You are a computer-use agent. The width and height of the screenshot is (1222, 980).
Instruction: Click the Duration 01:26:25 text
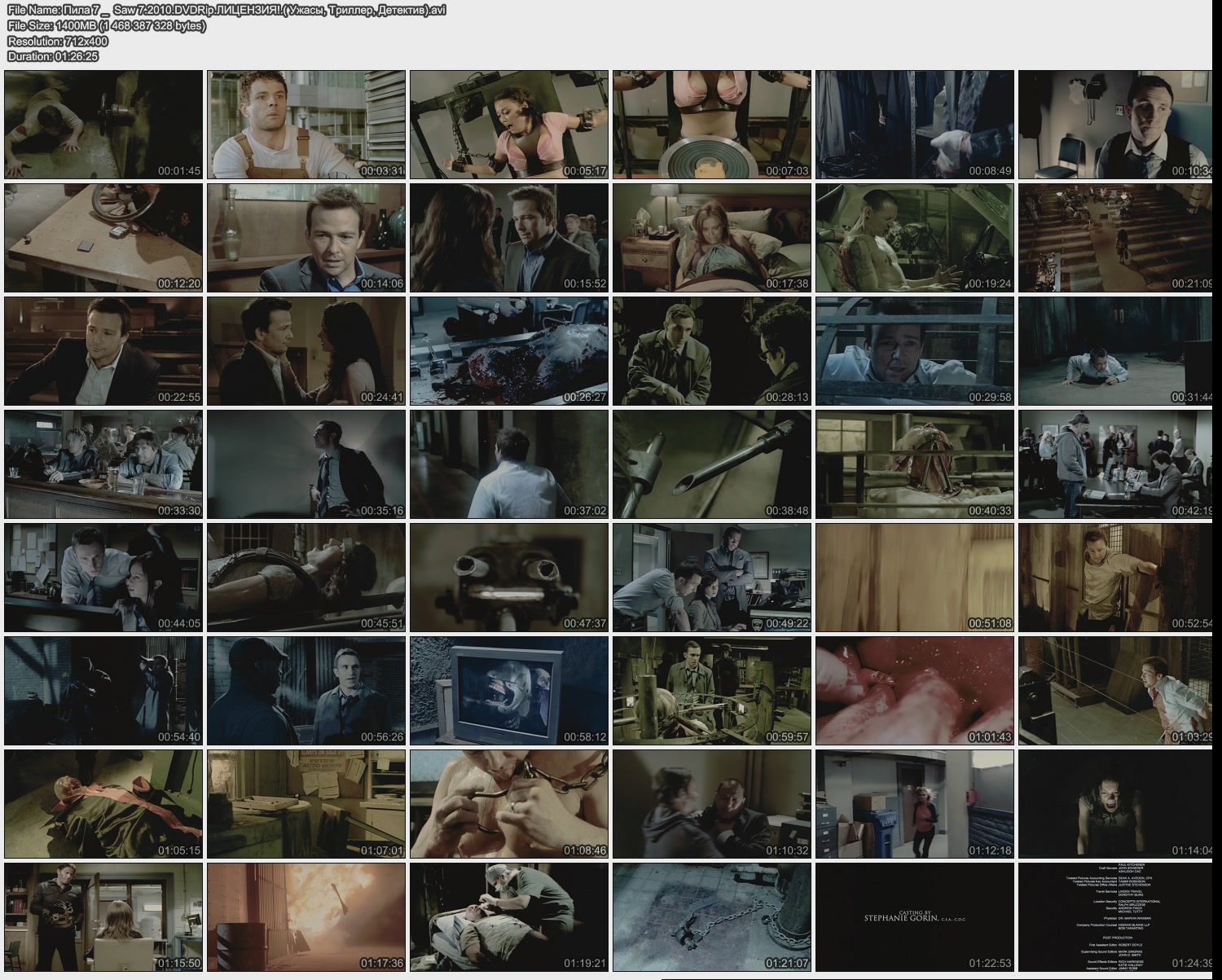pyautogui.click(x=53, y=56)
